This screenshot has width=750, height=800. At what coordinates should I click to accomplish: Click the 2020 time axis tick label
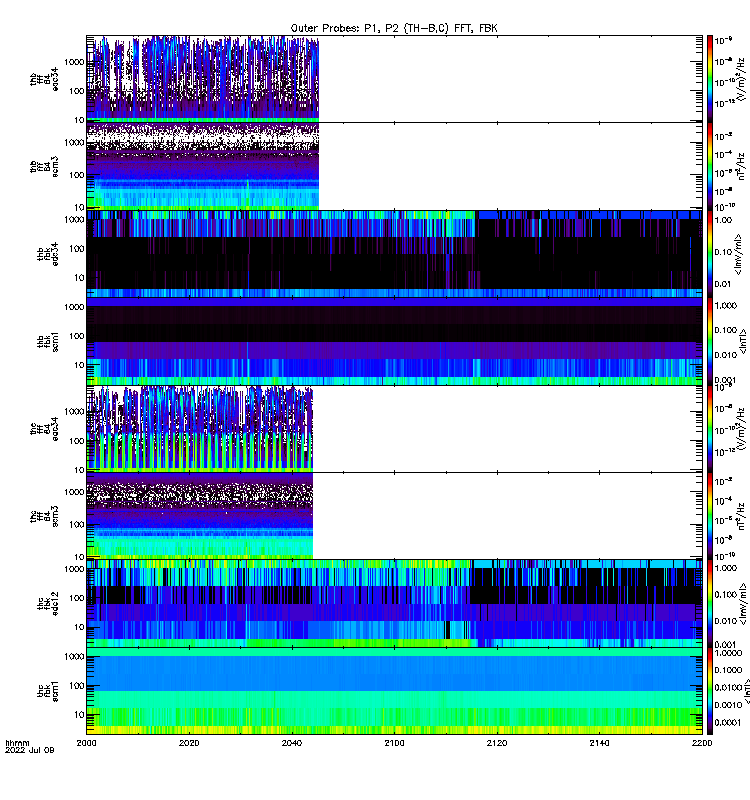point(189,743)
